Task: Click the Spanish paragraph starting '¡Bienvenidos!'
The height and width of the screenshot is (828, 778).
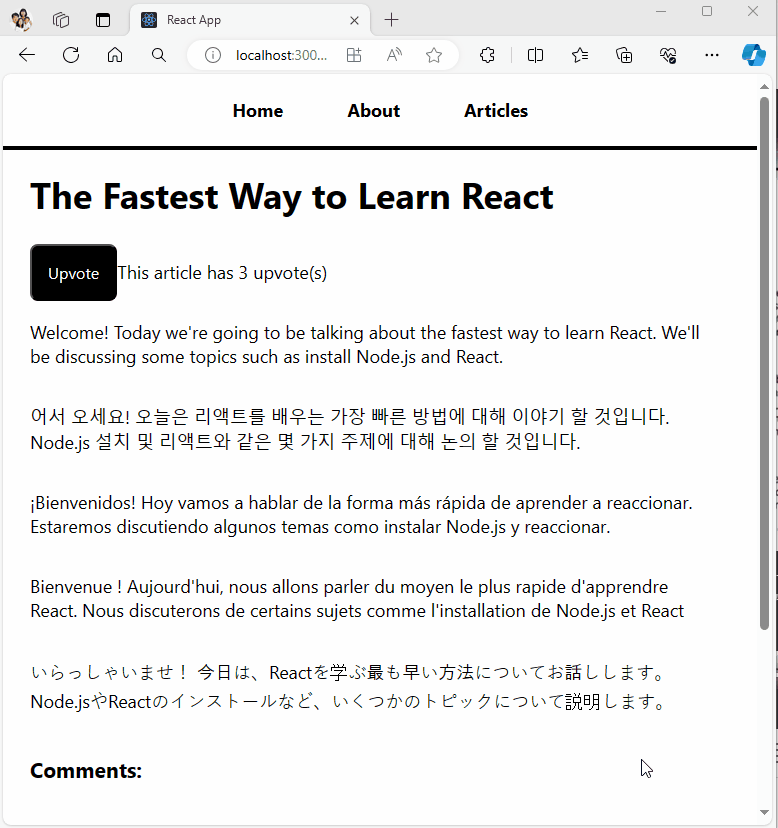Action: 361,515
